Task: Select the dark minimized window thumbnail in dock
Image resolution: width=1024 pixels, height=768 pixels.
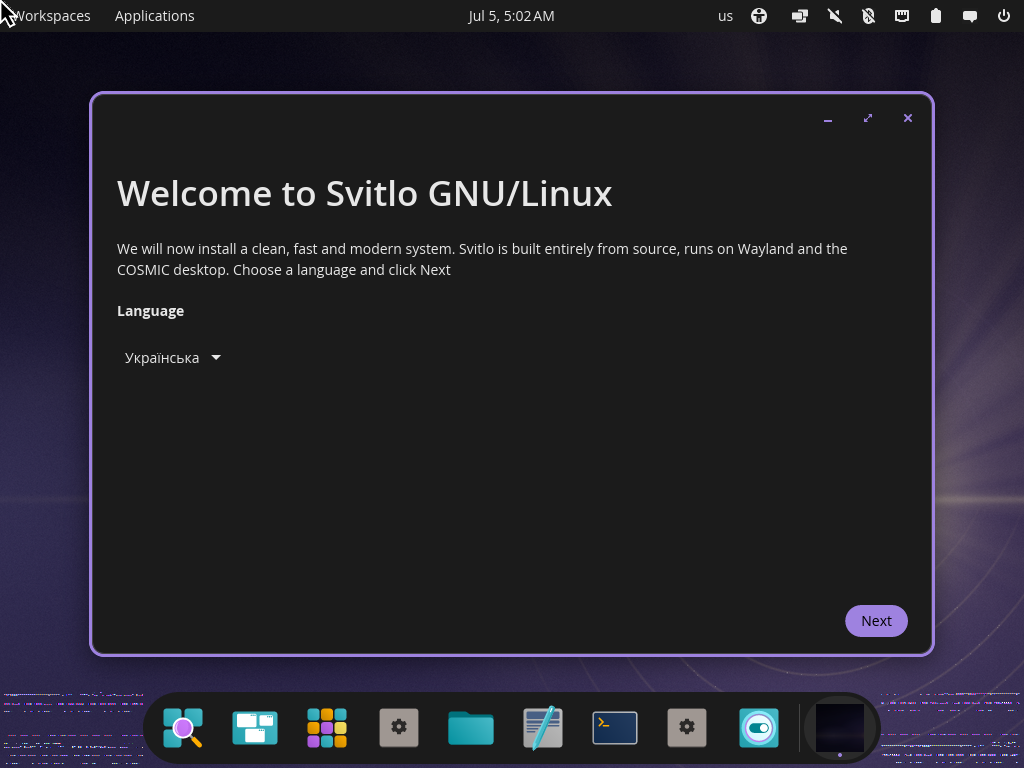Action: tap(840, 728)
